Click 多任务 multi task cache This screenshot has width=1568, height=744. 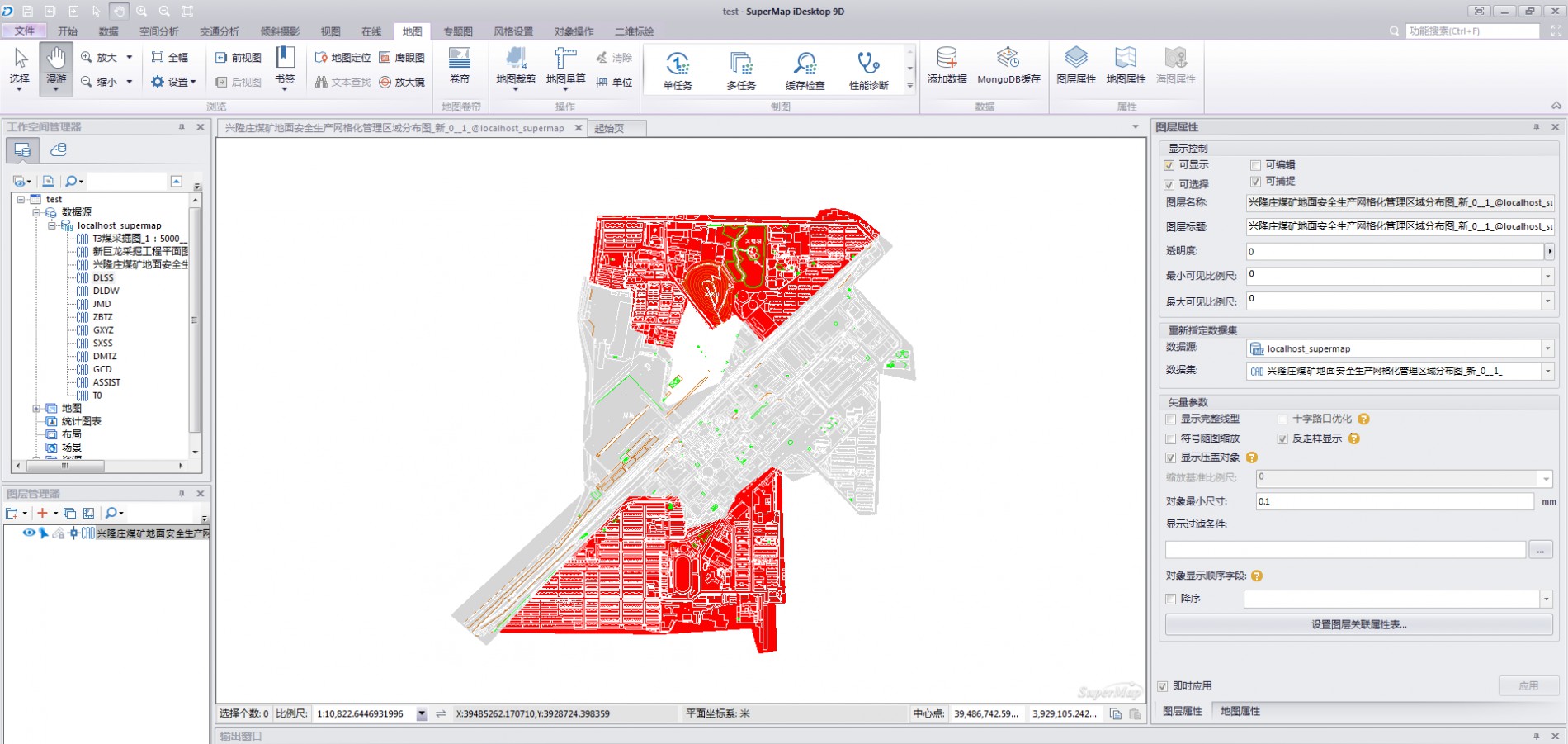pyautogui.click(x=741, y=70)
